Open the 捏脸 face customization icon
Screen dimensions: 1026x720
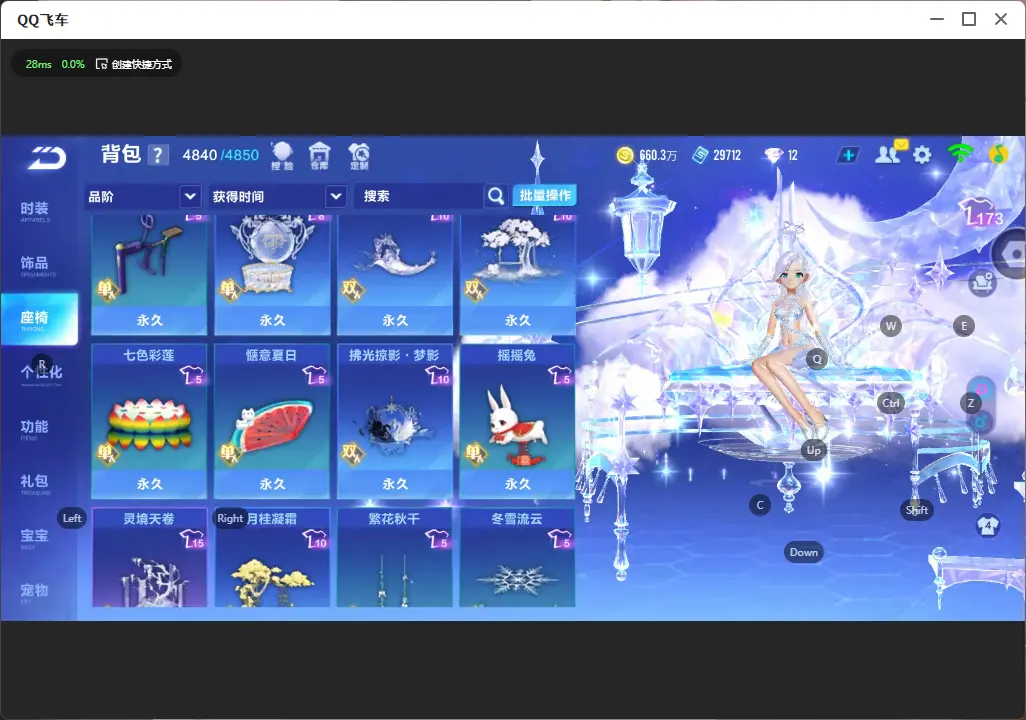[282, 156]
